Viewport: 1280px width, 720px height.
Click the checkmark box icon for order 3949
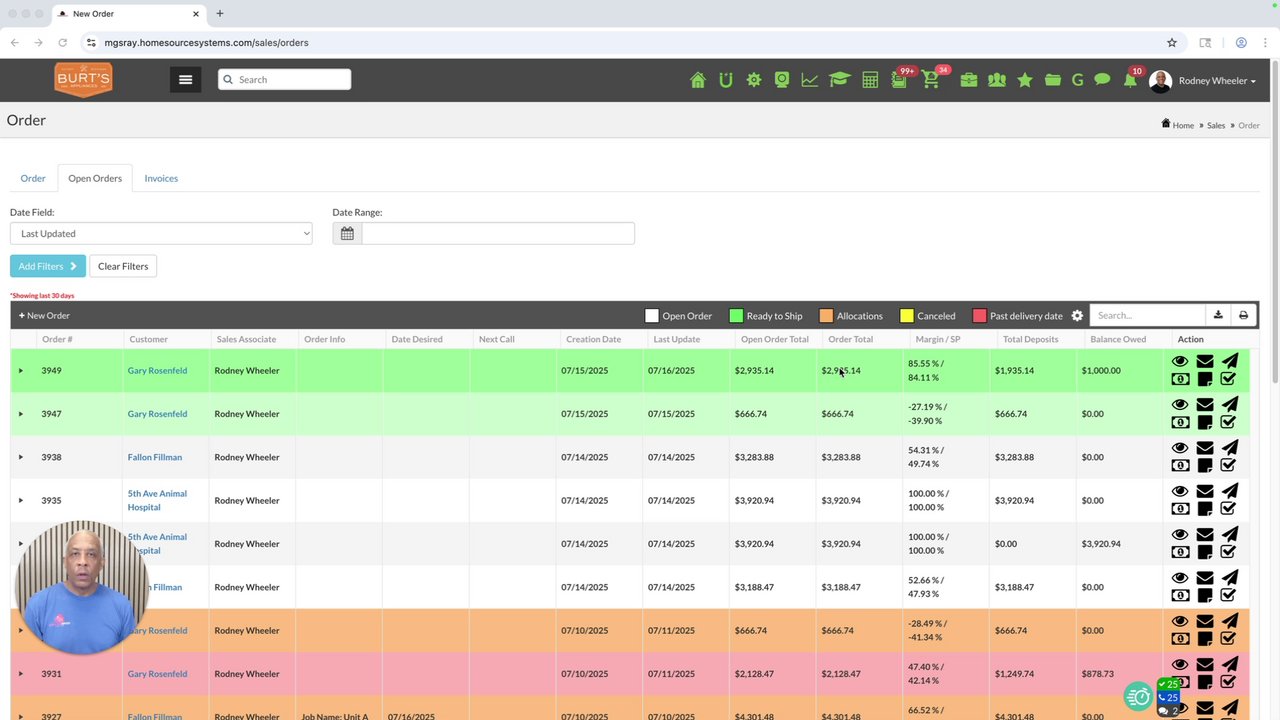[x=1228, y=379]
